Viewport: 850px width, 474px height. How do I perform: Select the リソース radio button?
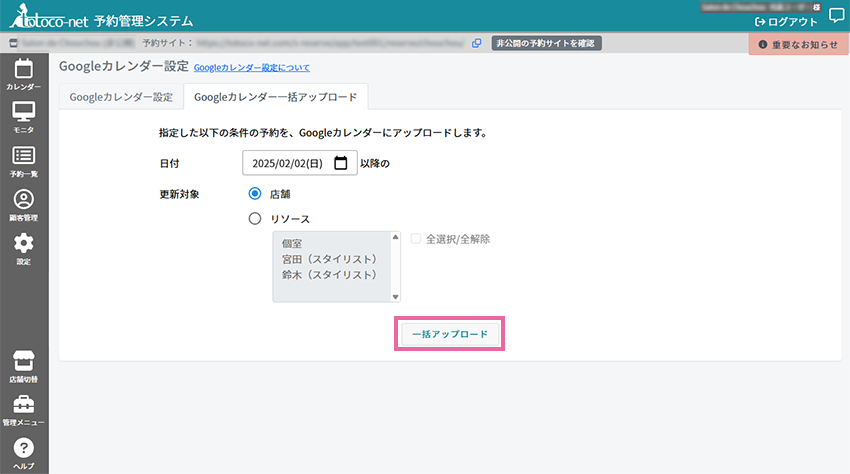pyautogui.click(x=255, y=219)
